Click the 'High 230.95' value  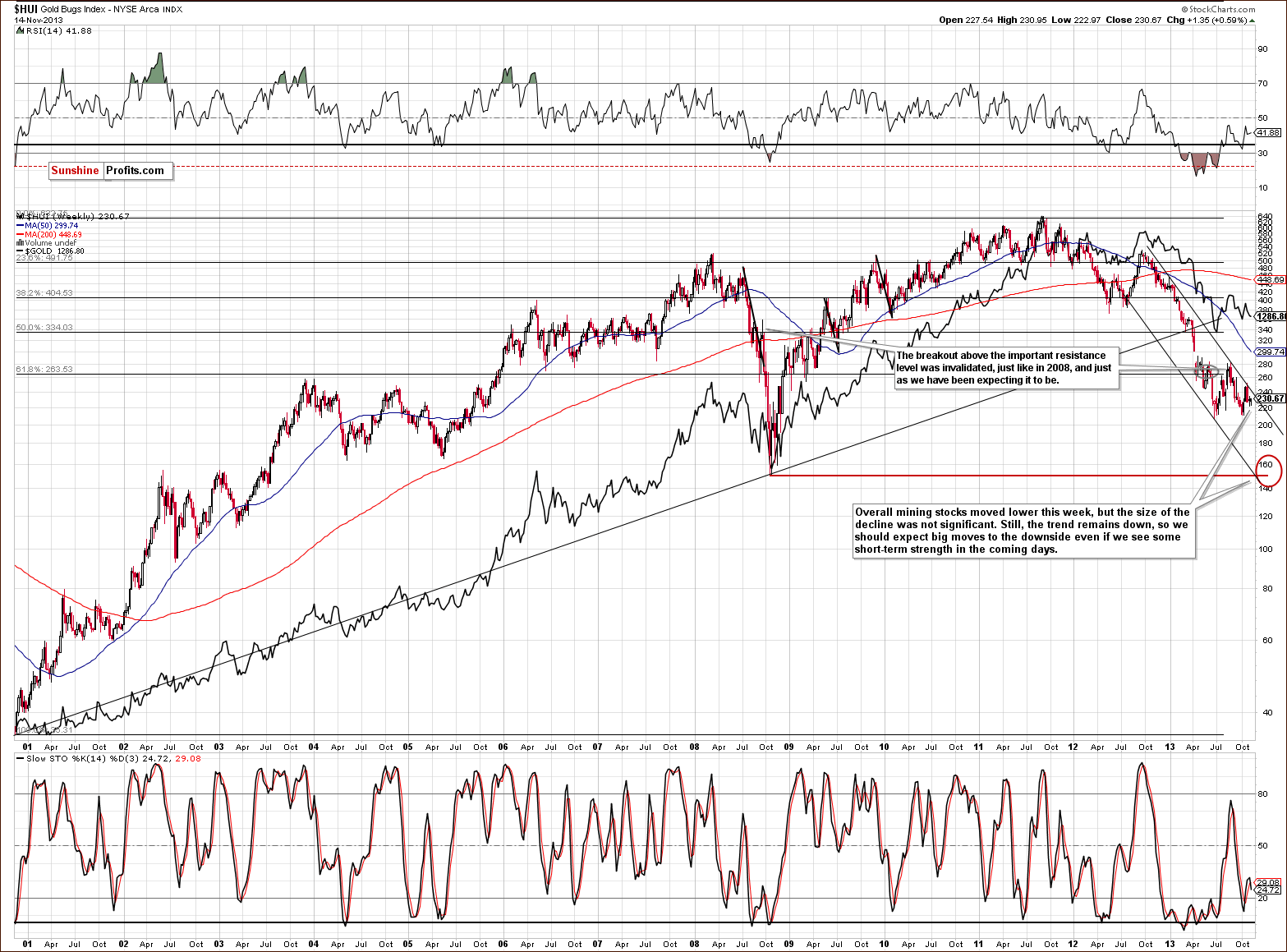(x=1022, y=20)
